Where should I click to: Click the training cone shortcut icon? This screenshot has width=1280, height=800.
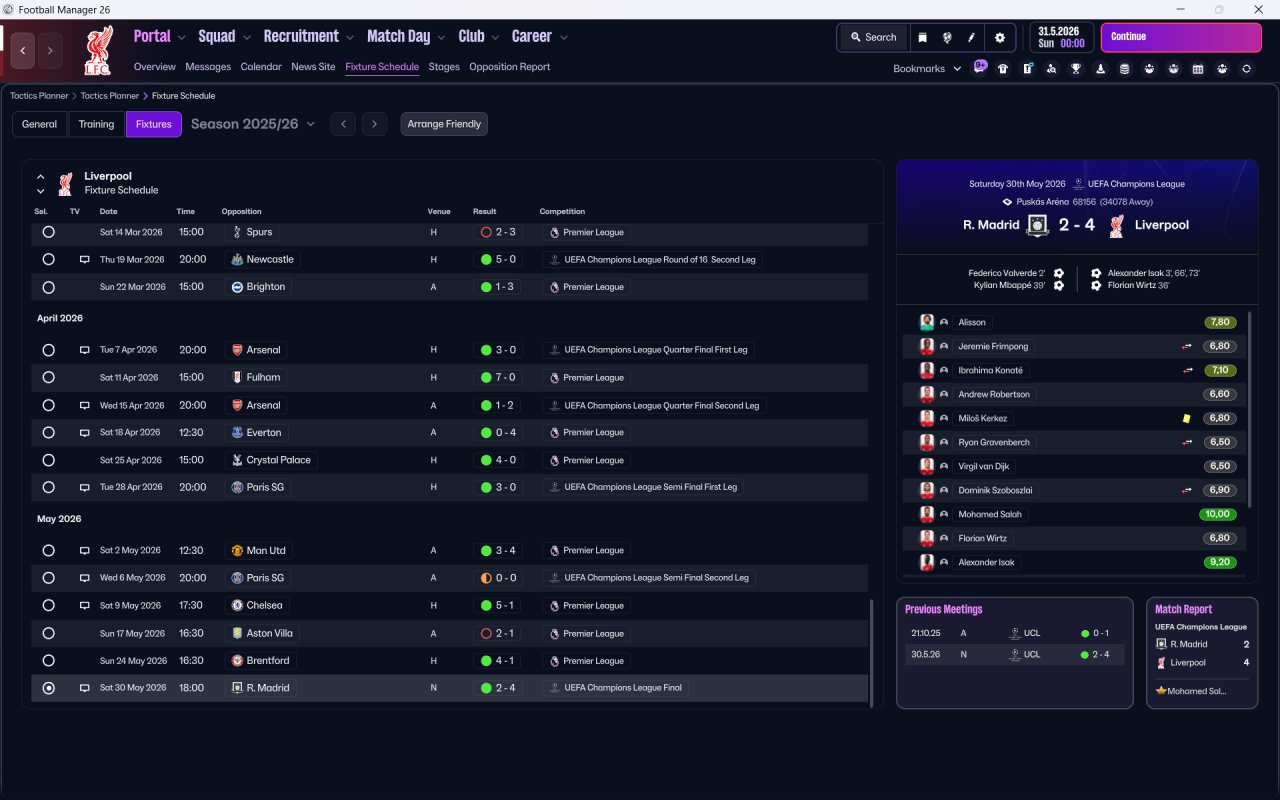pyautogui.click(x=1101, y=69)
